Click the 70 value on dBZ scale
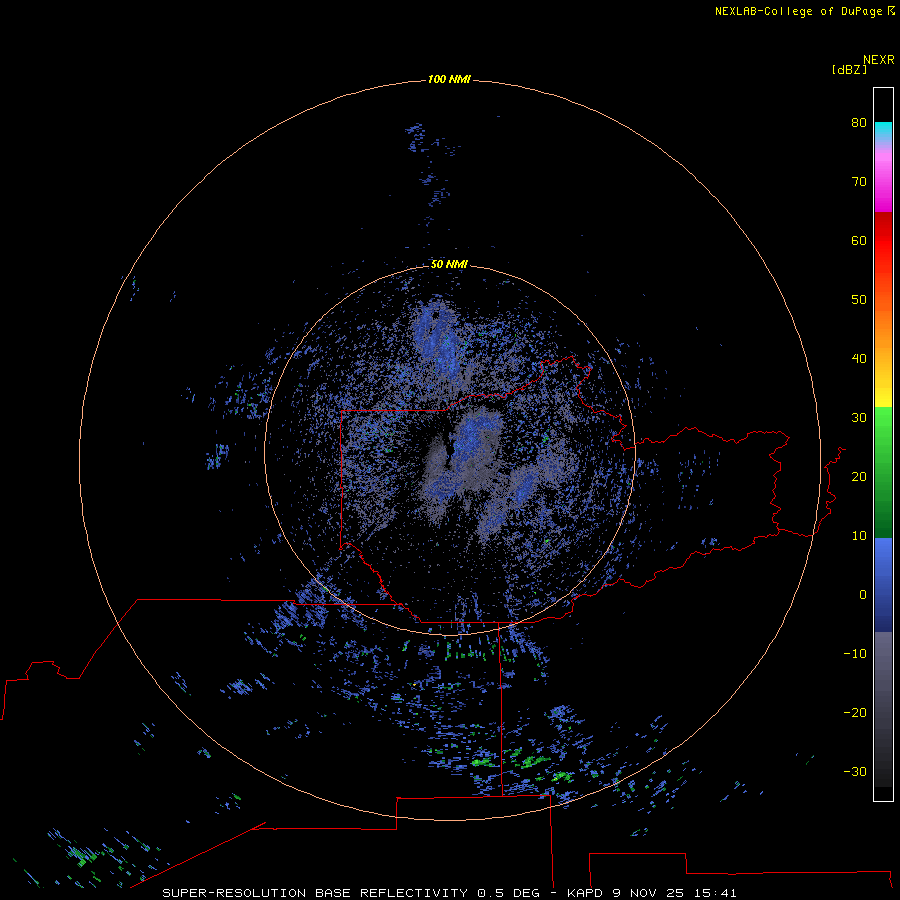The height and width of the screenshot is (900, 900). (x=859, y=181)
